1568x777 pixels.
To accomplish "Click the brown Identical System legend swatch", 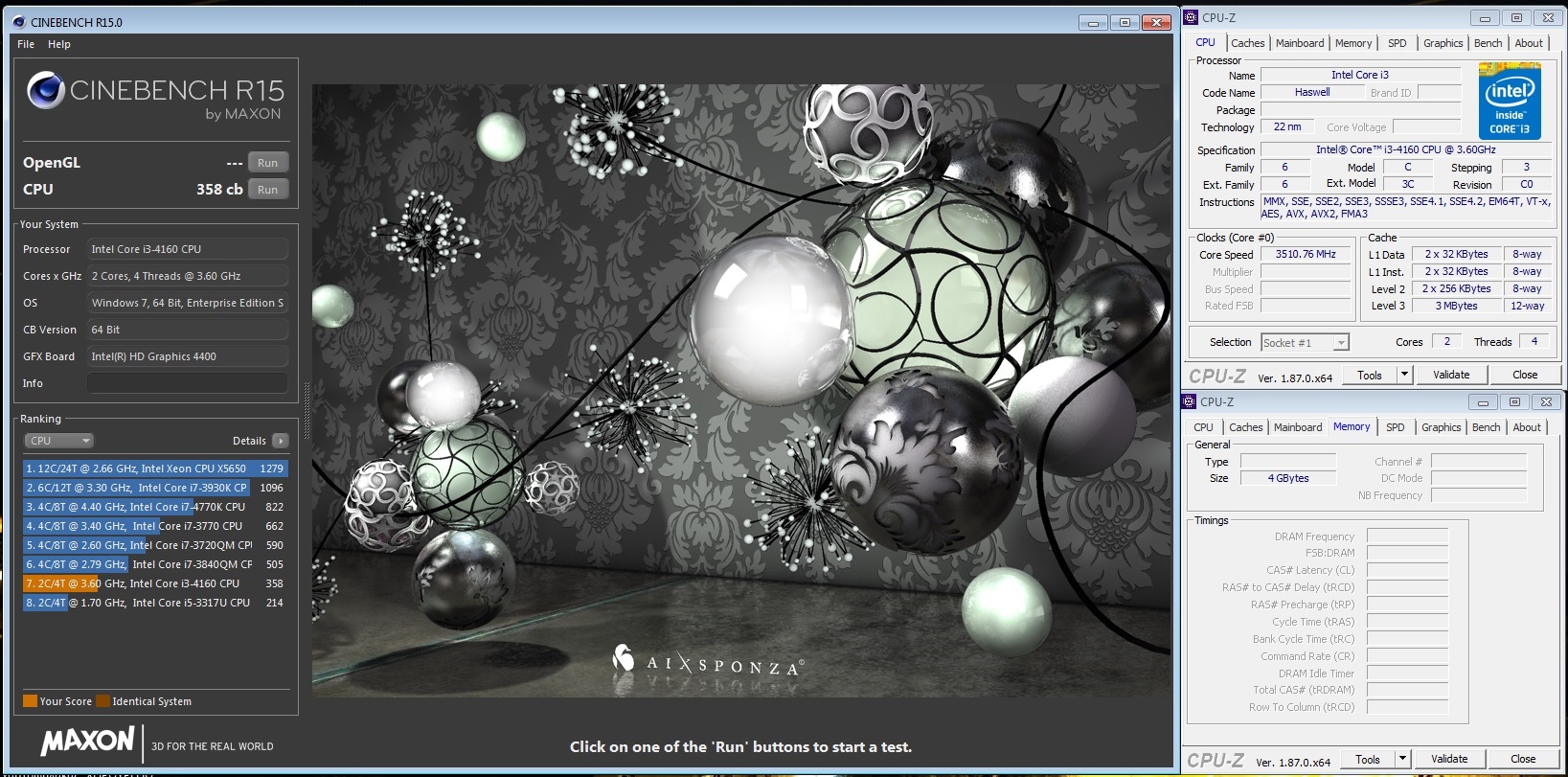I will (102, 701).
